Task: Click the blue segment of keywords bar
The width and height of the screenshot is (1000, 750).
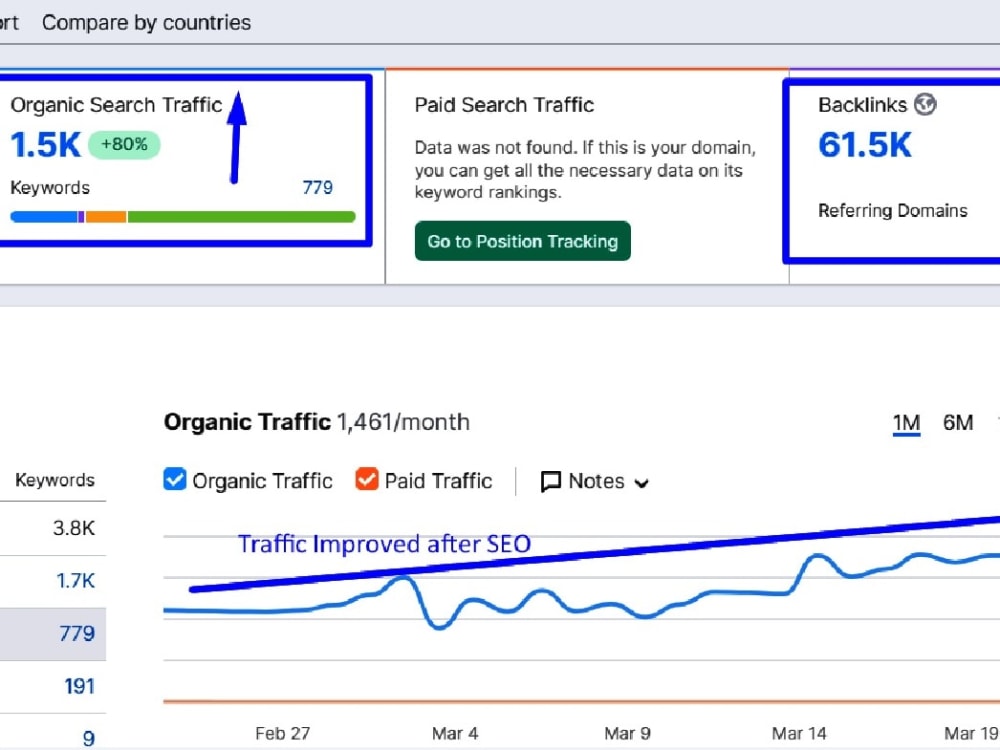Action: click(x=44, y=217)
